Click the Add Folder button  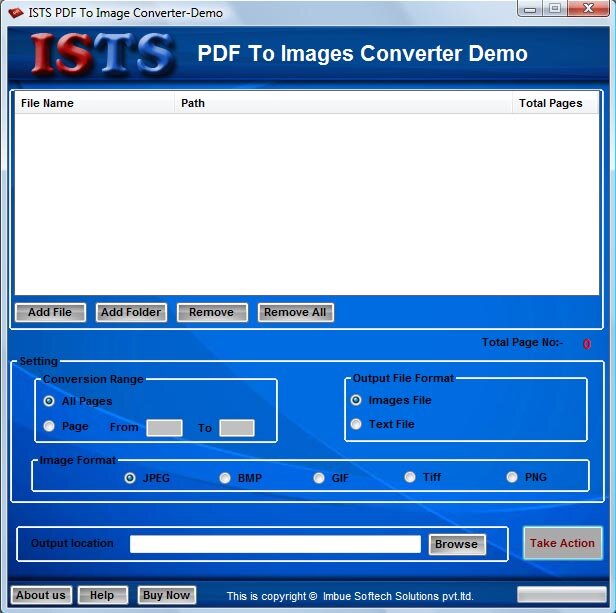tap(131, 312)
